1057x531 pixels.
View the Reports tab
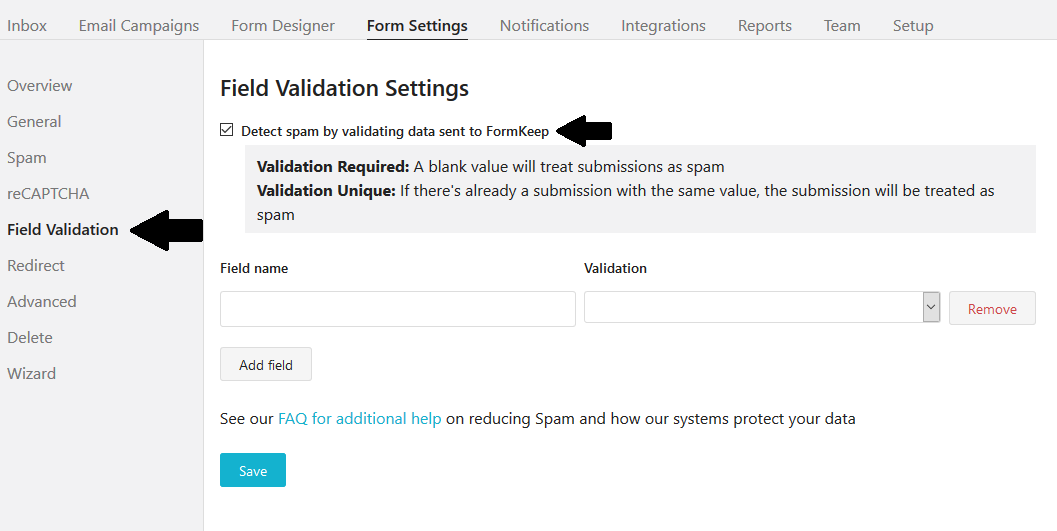pyautogui.click(x=764, y=26)
